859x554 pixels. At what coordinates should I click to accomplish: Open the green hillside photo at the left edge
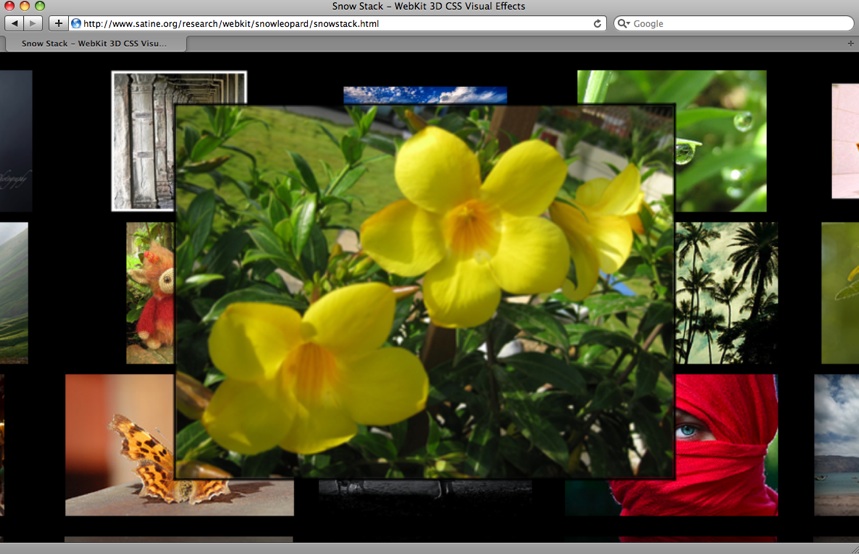click(x=14, y=293)
